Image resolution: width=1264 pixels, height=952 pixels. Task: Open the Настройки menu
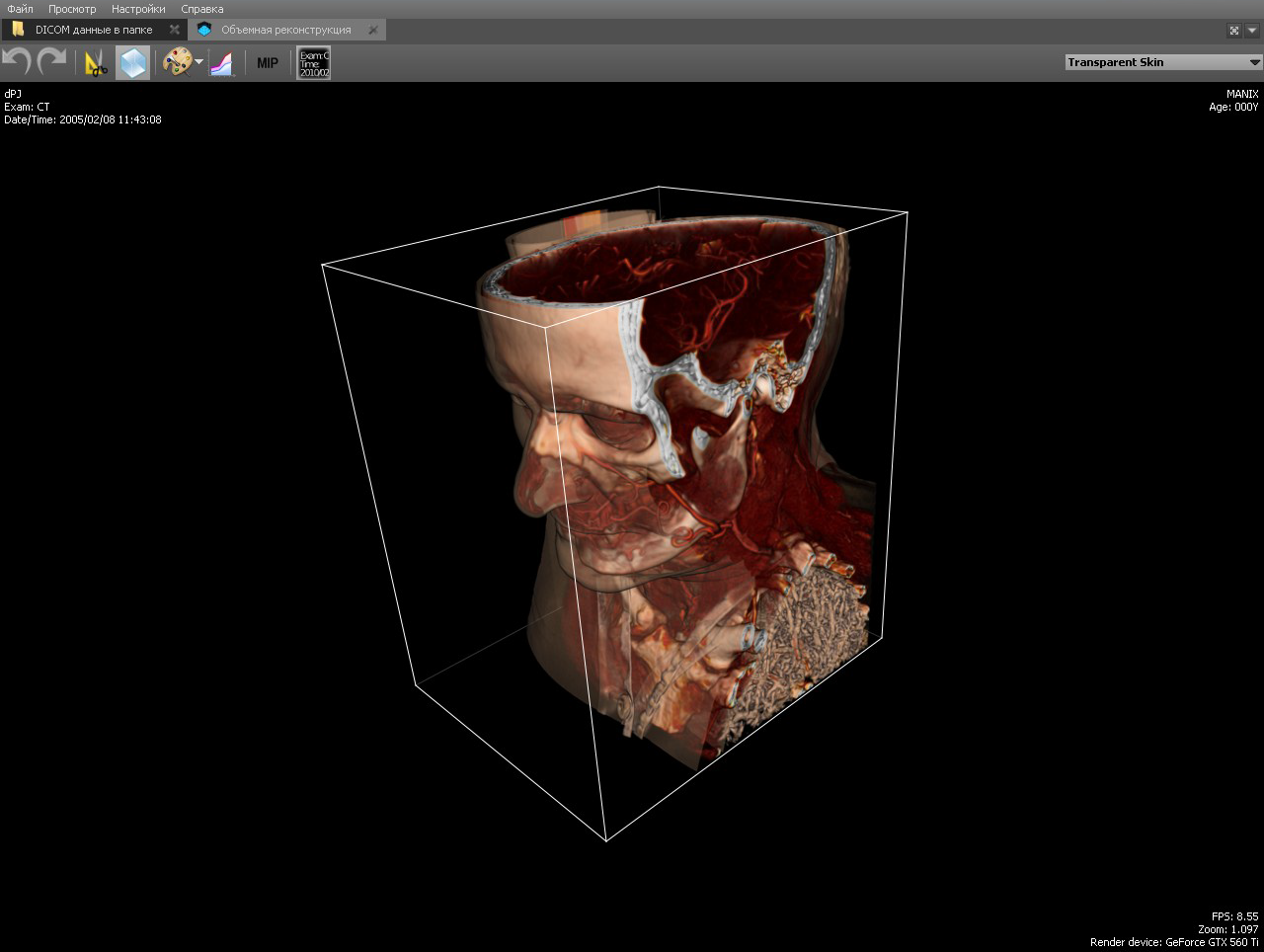[x=138, y=9]
